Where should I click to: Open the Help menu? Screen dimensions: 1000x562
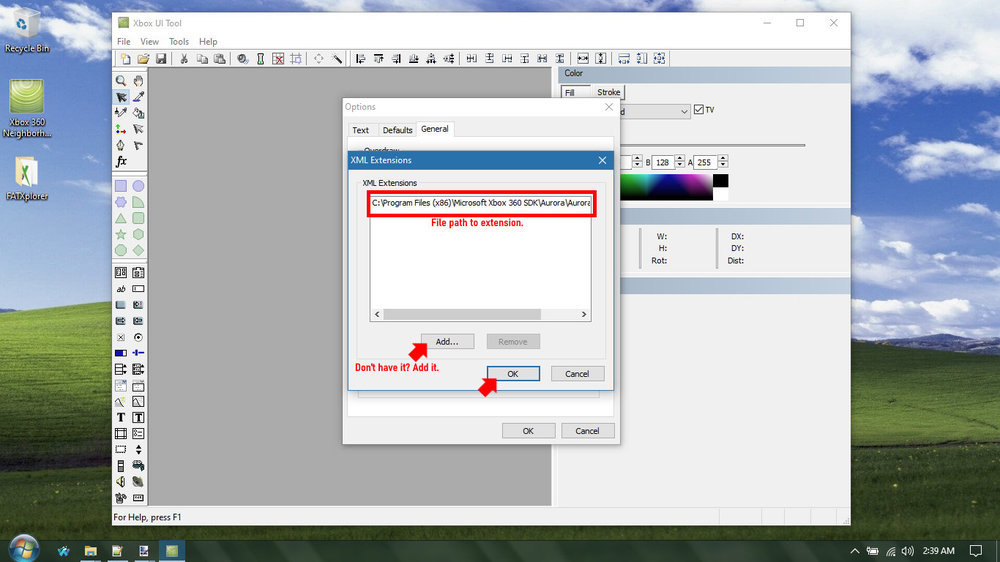208,41
